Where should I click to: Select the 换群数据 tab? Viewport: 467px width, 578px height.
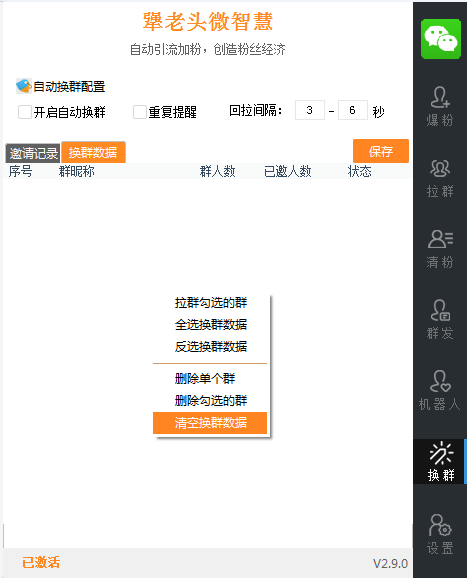coord(93,152)
